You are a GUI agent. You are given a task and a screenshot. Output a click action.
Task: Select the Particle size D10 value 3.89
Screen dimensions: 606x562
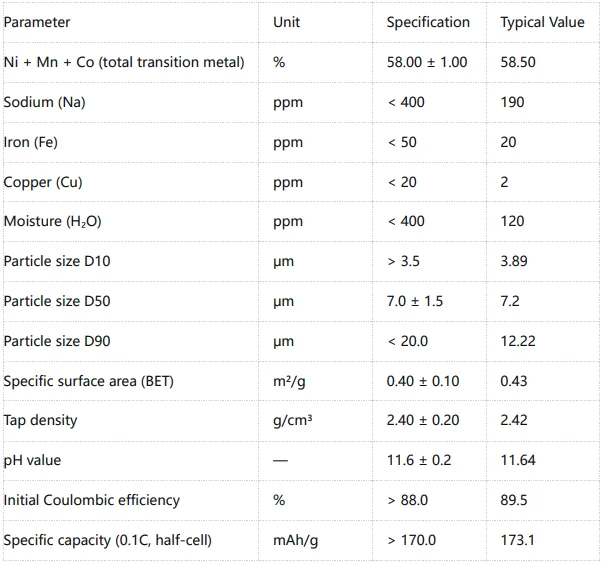pyautogui.click(x=514, y=261)
